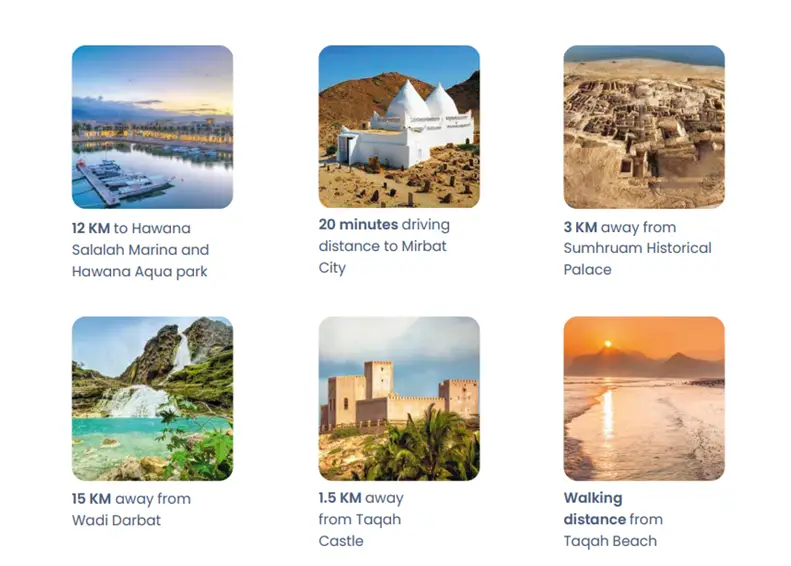The width and height of the screenshot is (791, 566).
Task: Click the Hawana Salalah Marina photo
Action: pyautogui.click(x=152, y=127)
